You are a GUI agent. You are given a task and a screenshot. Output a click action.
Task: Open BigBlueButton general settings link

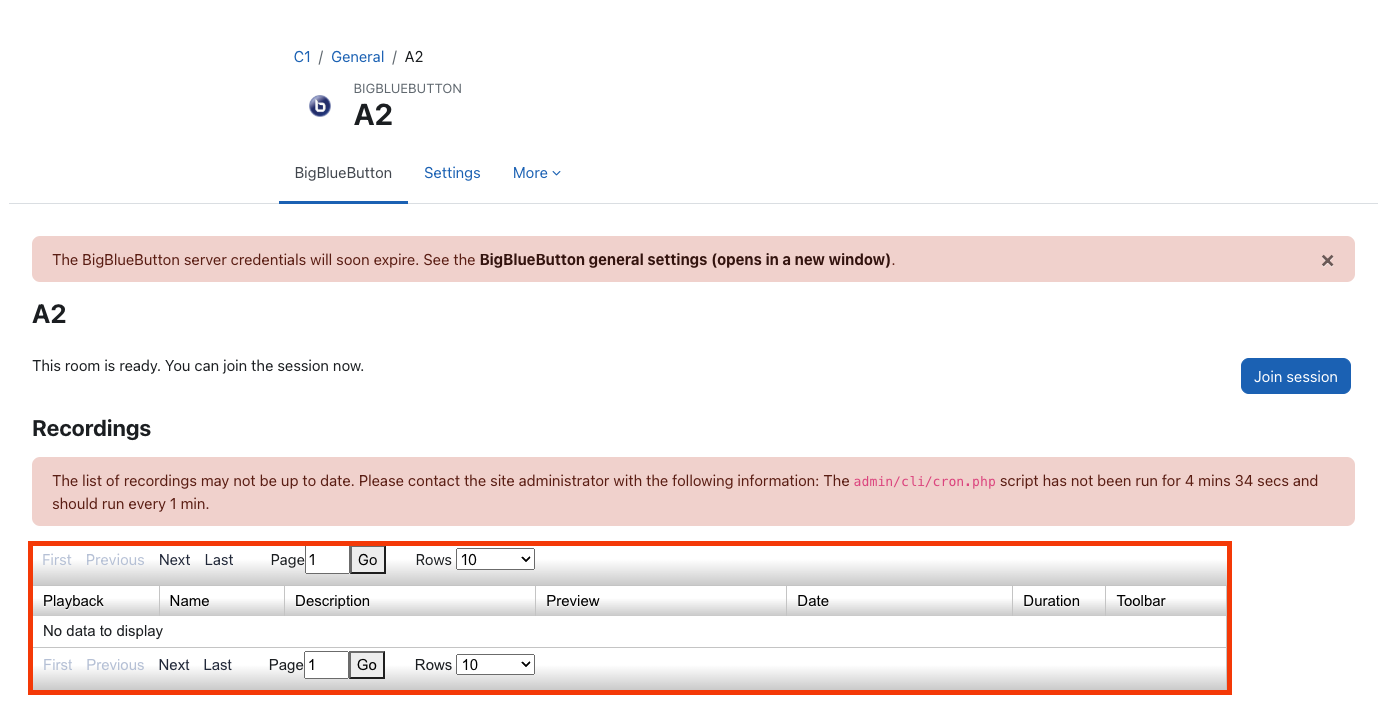685,260
